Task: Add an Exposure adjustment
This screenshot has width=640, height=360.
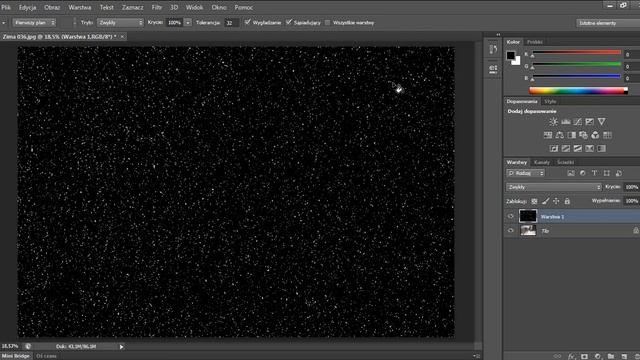Action: click(x=589, y=122)
